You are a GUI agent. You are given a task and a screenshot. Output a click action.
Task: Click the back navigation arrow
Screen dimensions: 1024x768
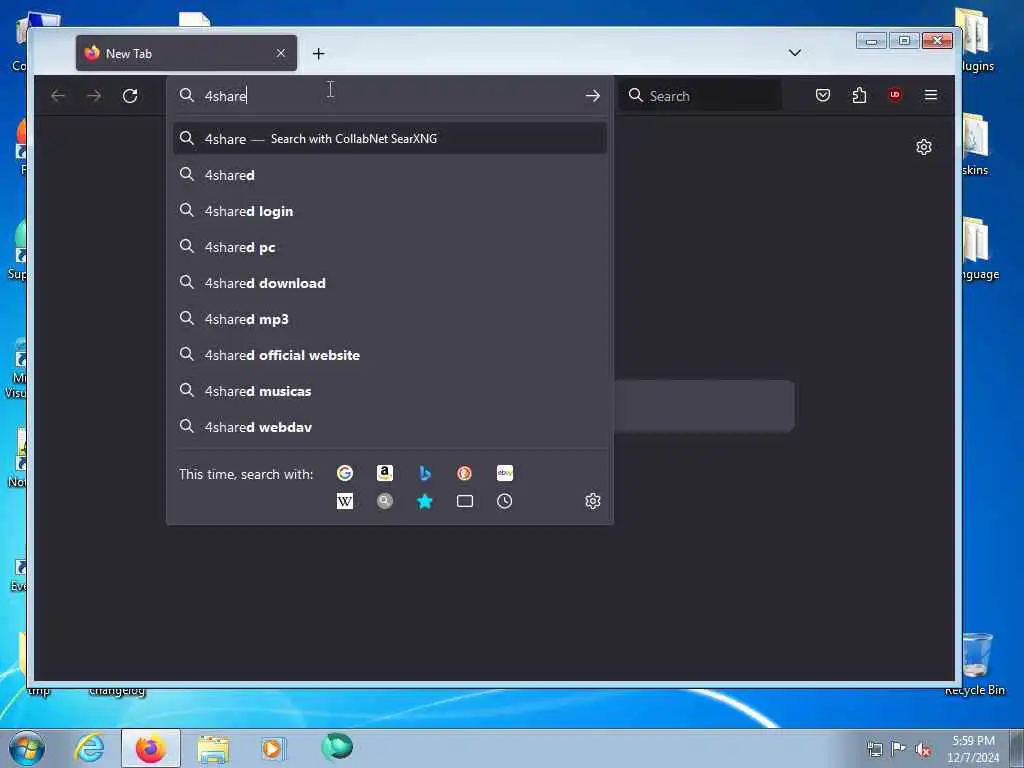[58, 96]
